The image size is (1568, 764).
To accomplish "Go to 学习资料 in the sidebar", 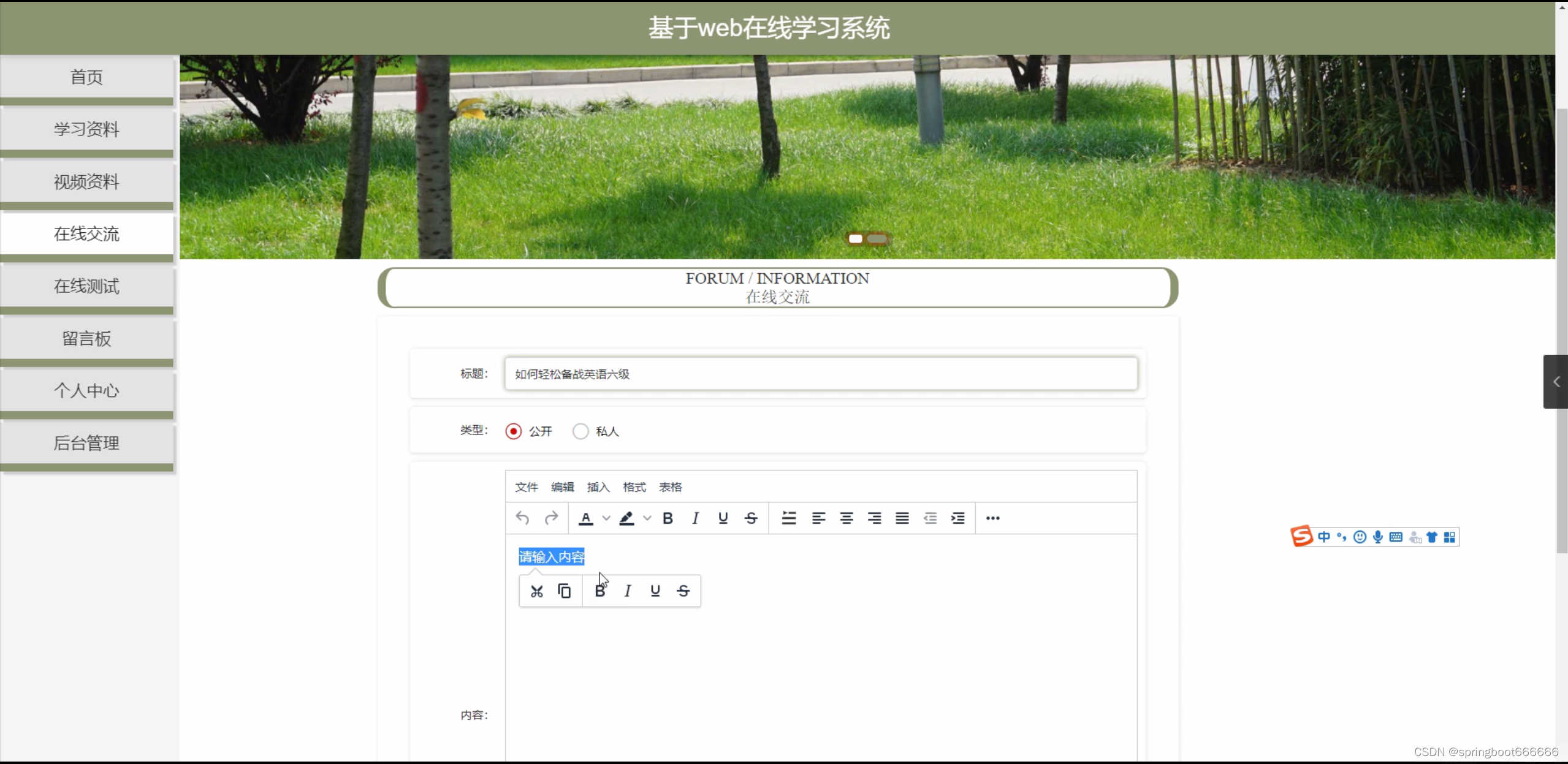I will coord(86,129).
